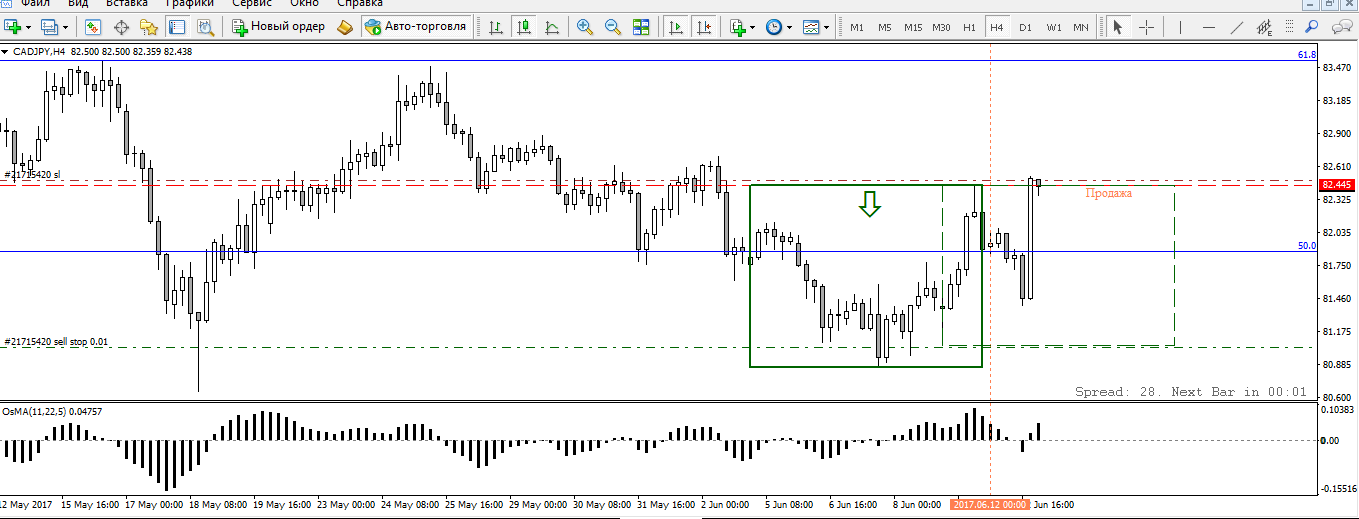Expand the New Chart dropdown arrow

[x=28, y=27]
